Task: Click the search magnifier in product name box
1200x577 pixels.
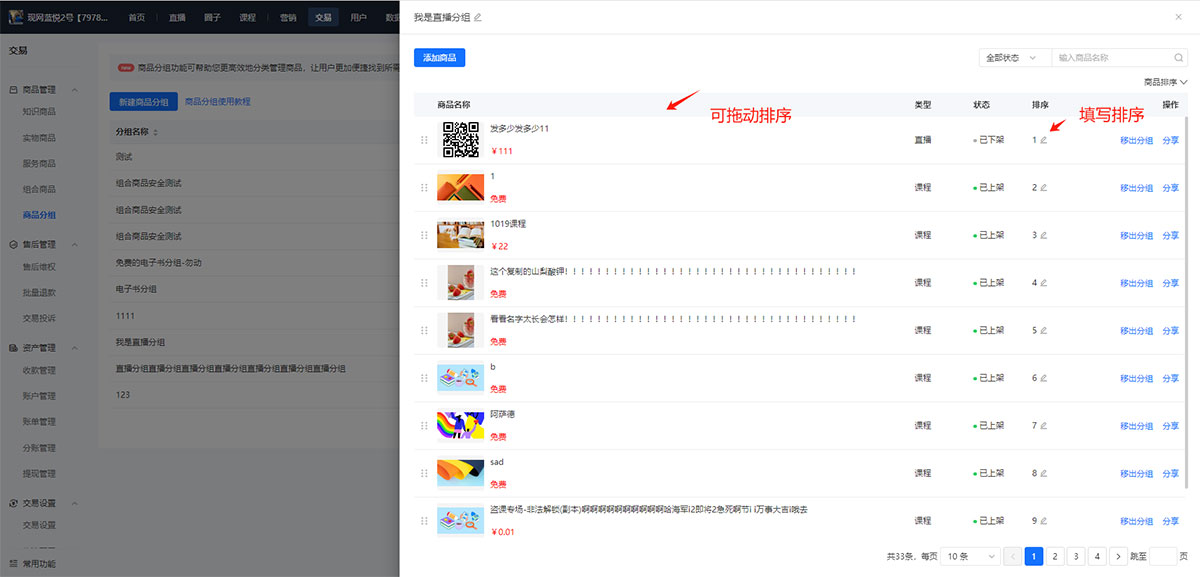Action: coord(1179,58)
